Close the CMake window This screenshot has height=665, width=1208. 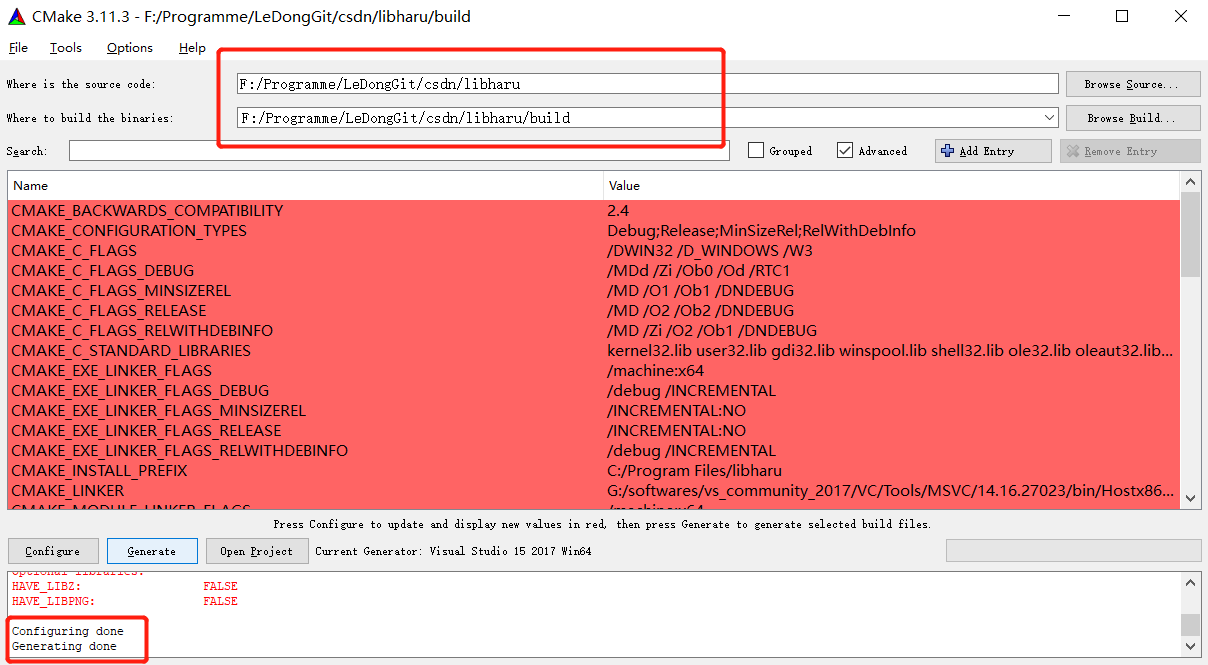[1180, 16]
